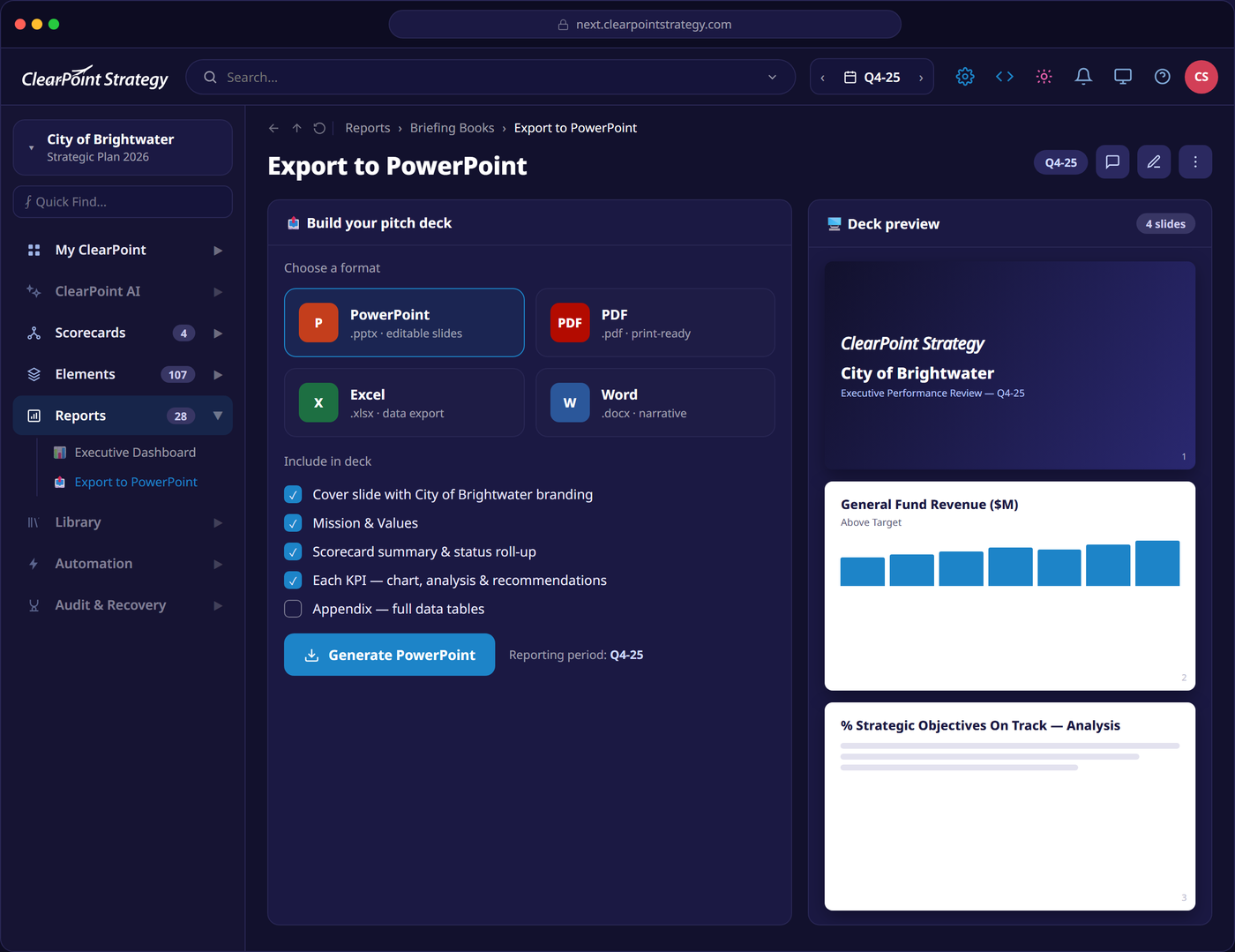Image resolution: width=1235 pixels, height=952 pixels.
Task: Open help question mark icon
Action: (1163, 77)
